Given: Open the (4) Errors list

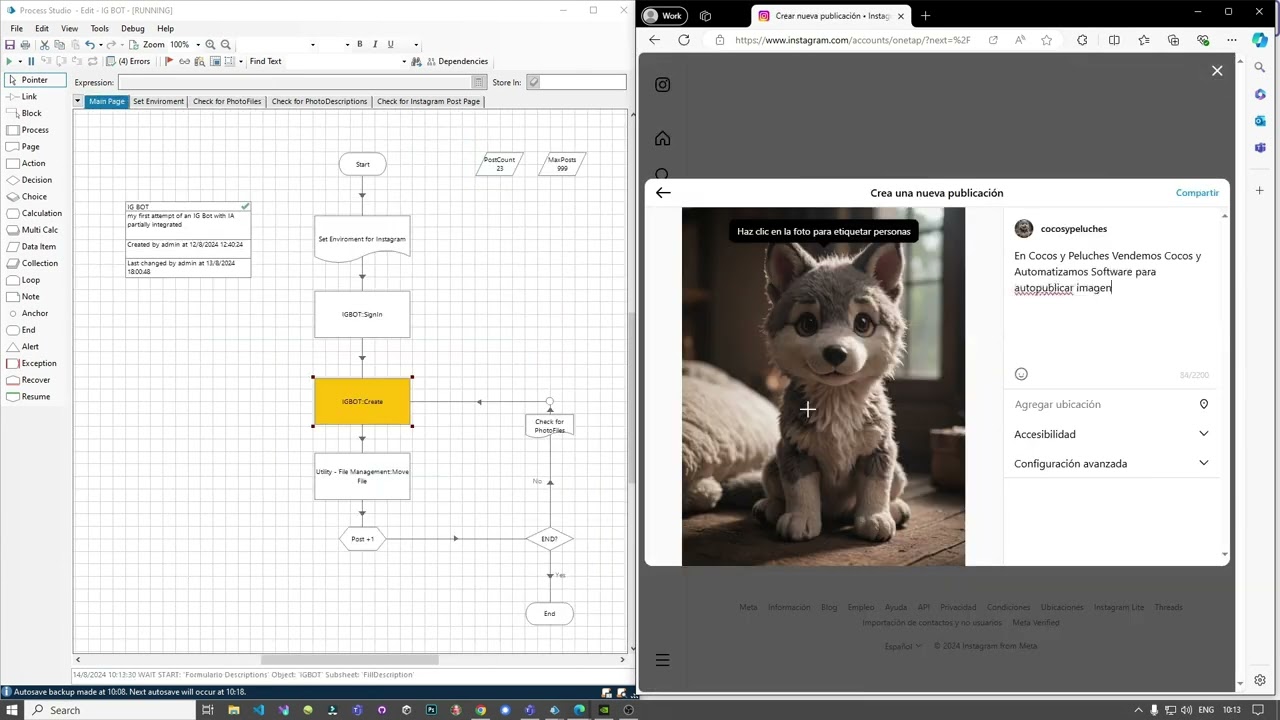Looking at the screenshot, I should pos(128,61).
